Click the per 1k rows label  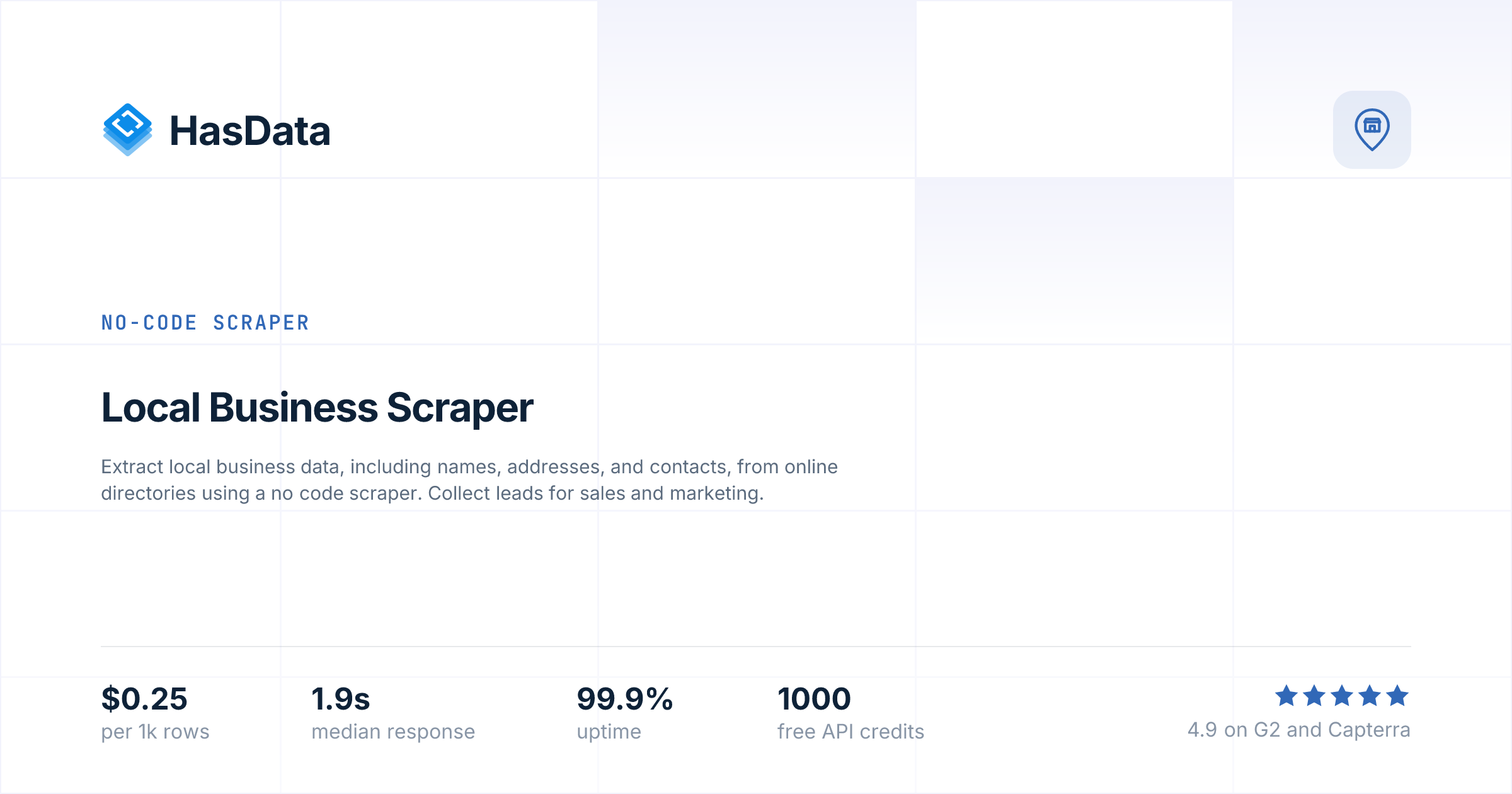(x=155, y=732)
